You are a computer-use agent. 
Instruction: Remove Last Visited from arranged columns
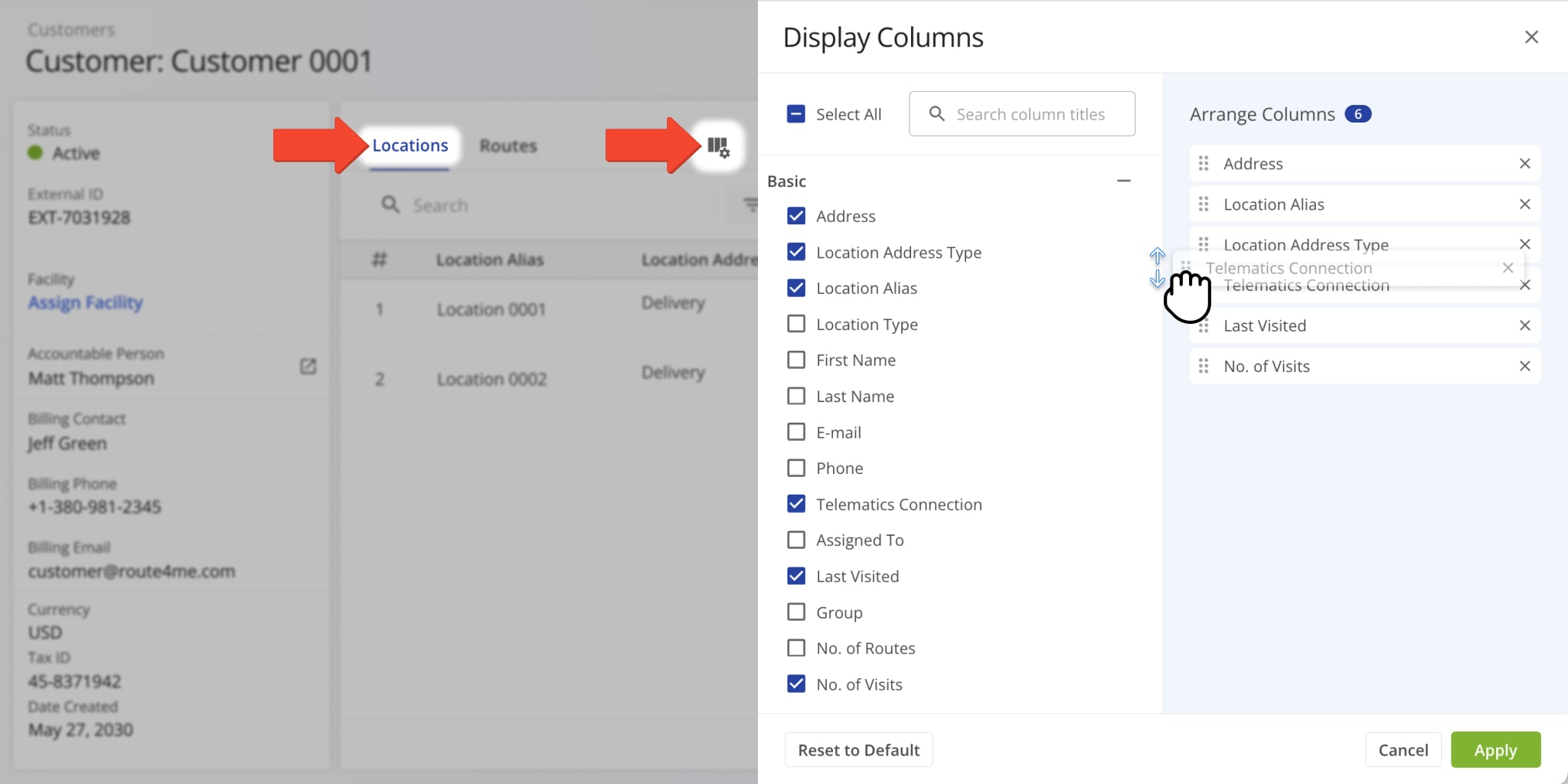pos(1524,325)
